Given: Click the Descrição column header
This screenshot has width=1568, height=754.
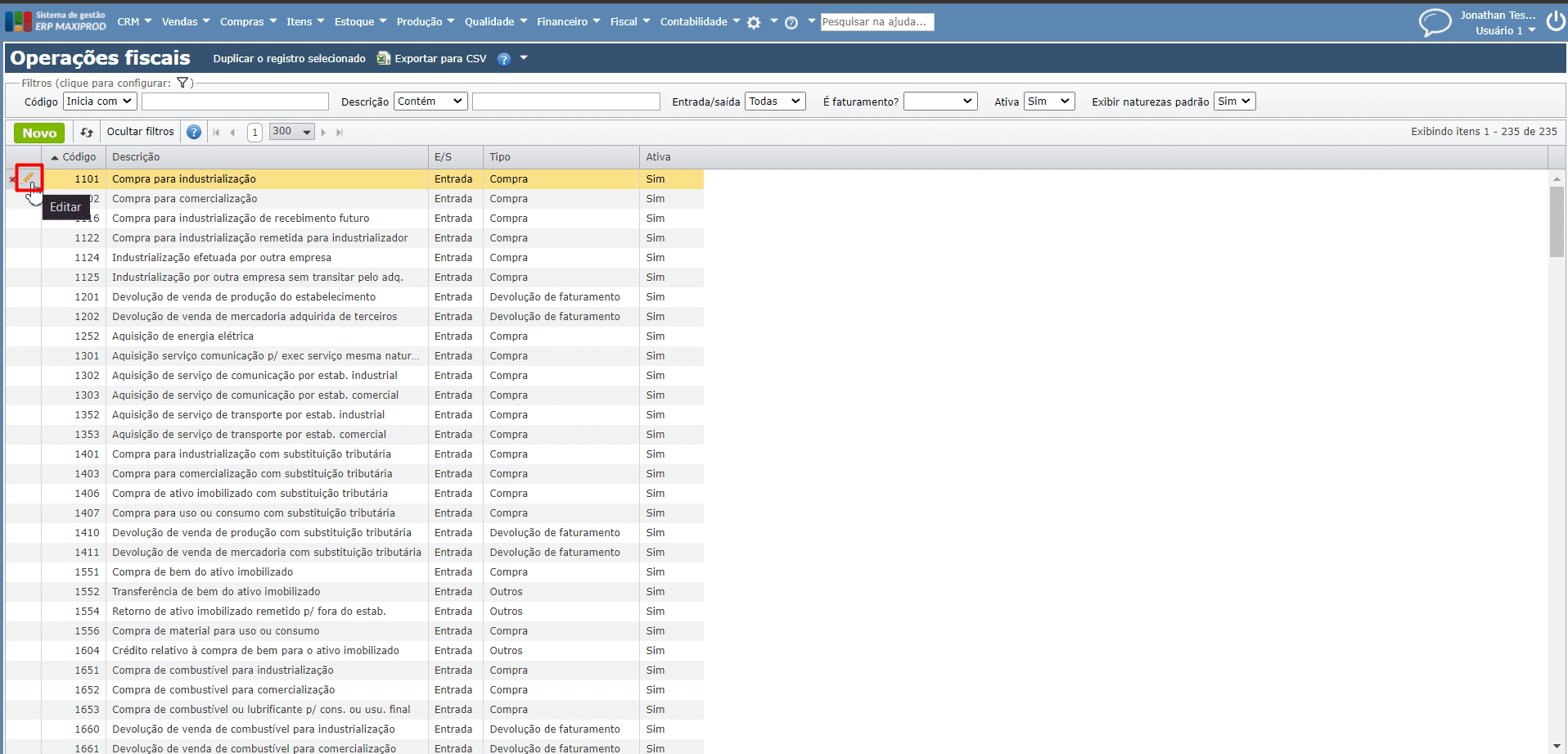Looking at the screenshot, I should [268, 157].
